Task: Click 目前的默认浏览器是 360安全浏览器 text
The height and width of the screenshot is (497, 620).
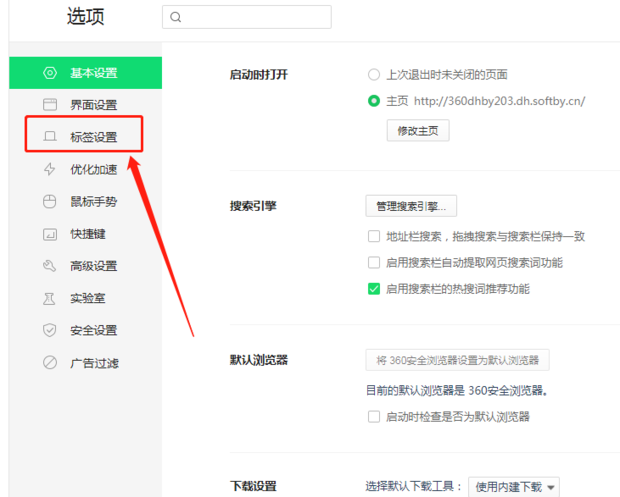Action: 457,391
